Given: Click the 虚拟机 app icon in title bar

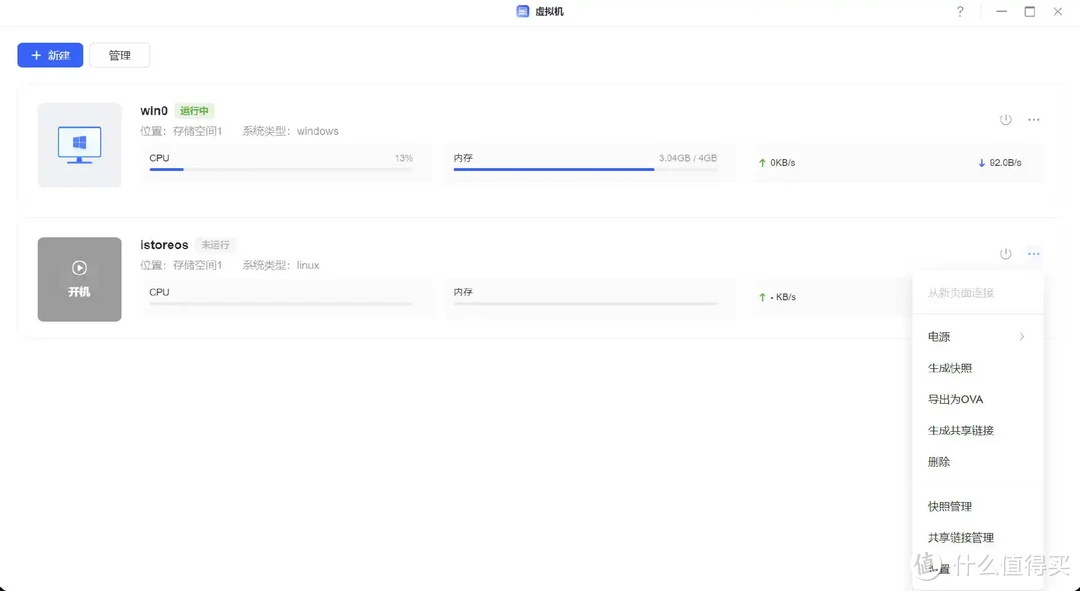Looking at the screenshot, I should click(x=521, y=11).
